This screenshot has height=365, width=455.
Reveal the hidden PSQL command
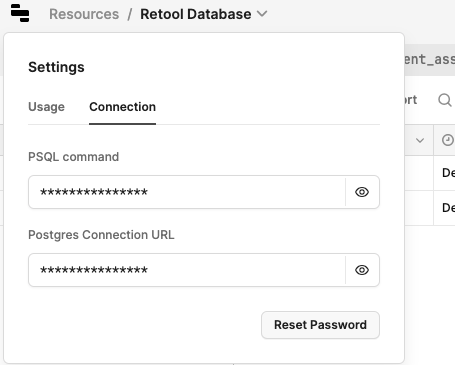coord(362,192)
